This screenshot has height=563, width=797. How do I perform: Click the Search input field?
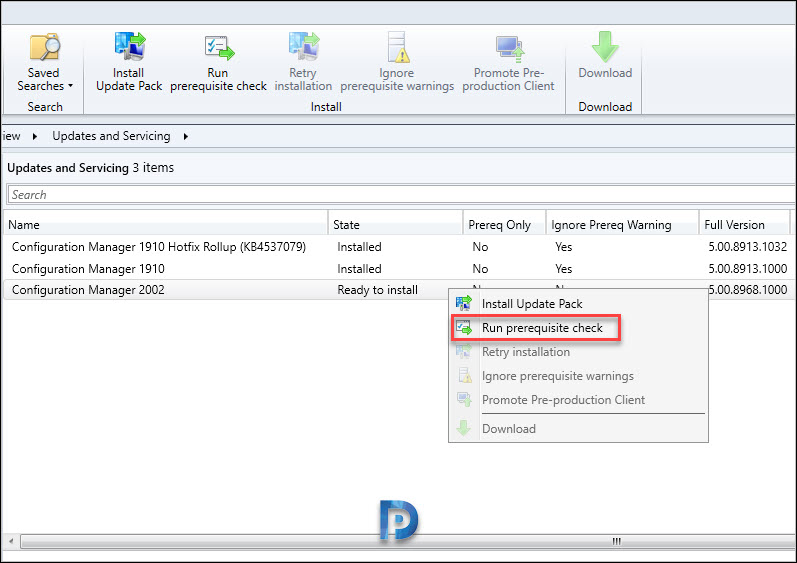tap(401, 195)
